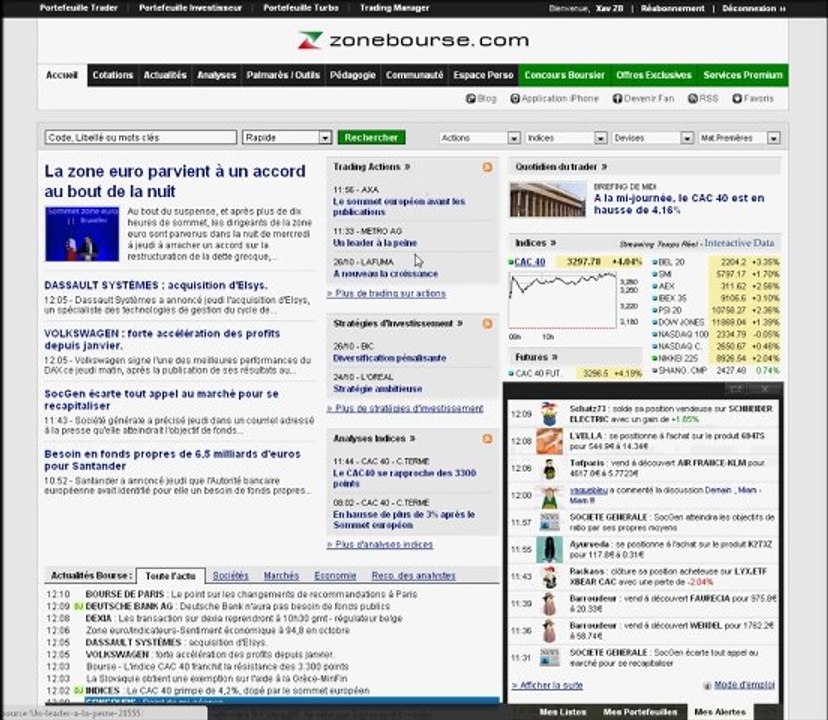Open the CAC 40 index link

point(529,262)
